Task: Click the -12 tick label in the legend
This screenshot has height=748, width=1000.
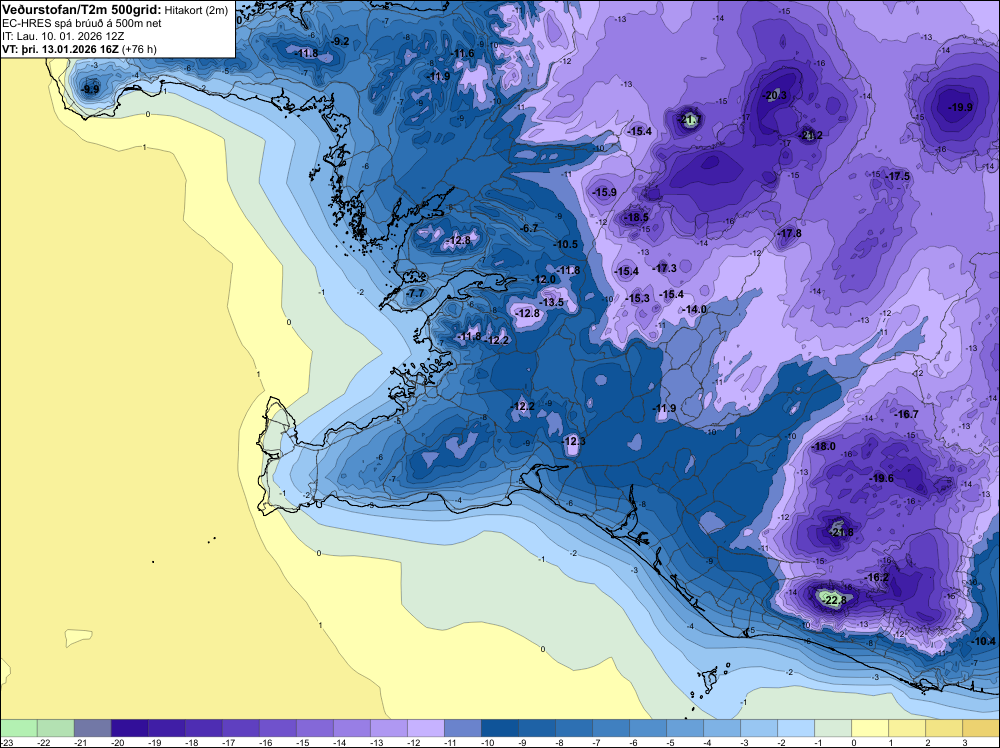Action: [415, 742]
